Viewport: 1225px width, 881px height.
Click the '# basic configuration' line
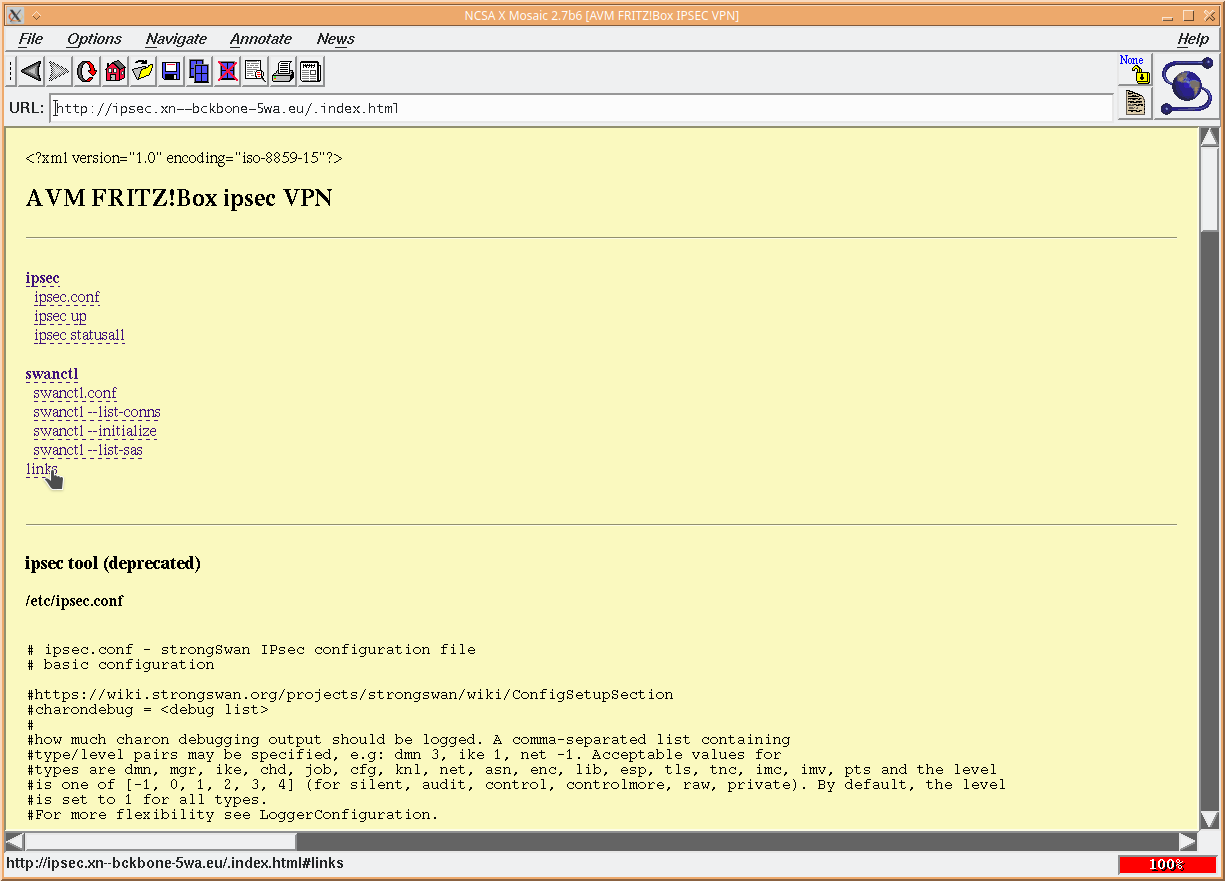(x=121, y=664)
